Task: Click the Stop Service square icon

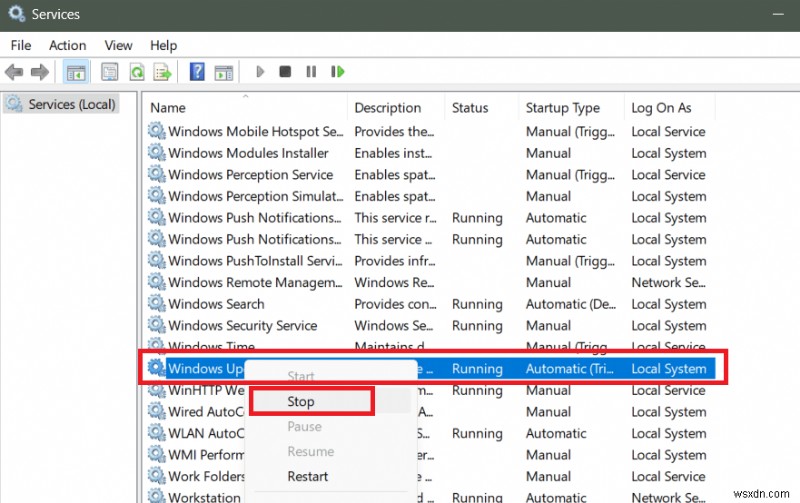Action: pyautogui.click(x=285, y=72)
